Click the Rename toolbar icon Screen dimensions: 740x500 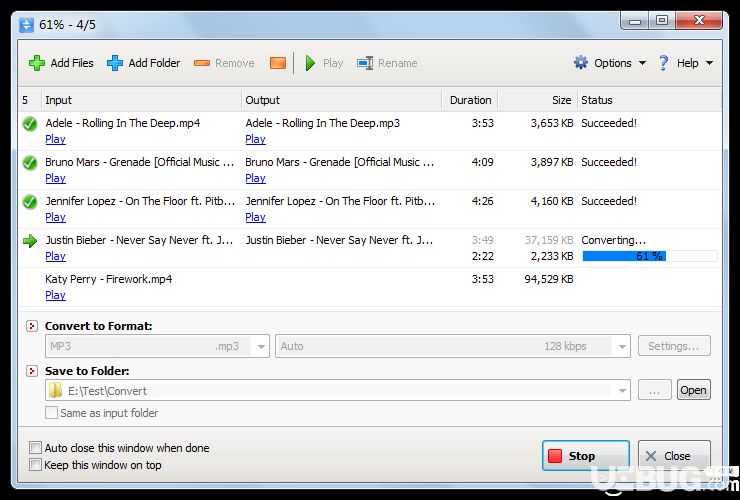pos(365,63)
